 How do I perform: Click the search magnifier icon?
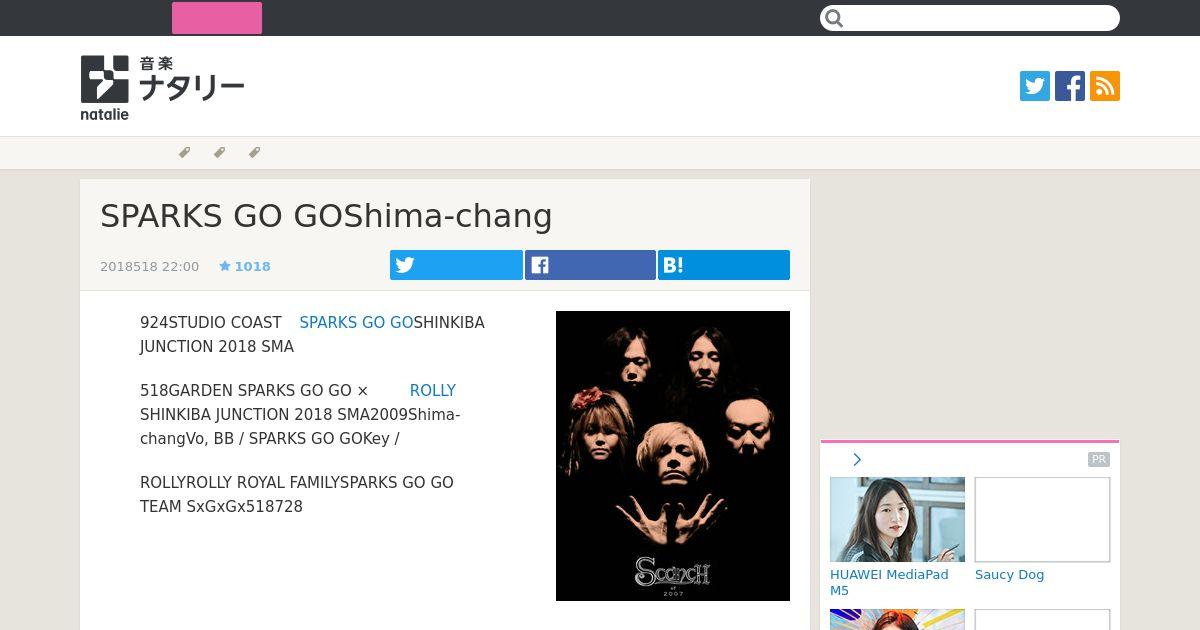click(835, 18)
